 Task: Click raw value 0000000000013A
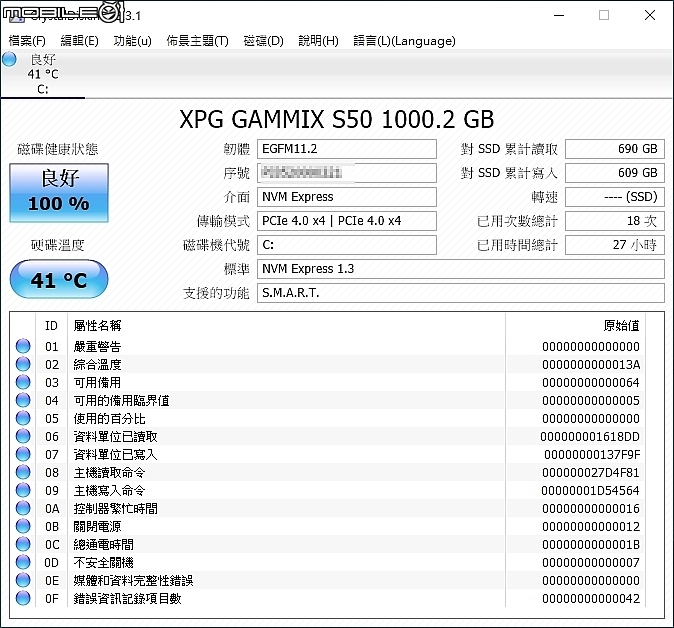click(x=591, y=365)
